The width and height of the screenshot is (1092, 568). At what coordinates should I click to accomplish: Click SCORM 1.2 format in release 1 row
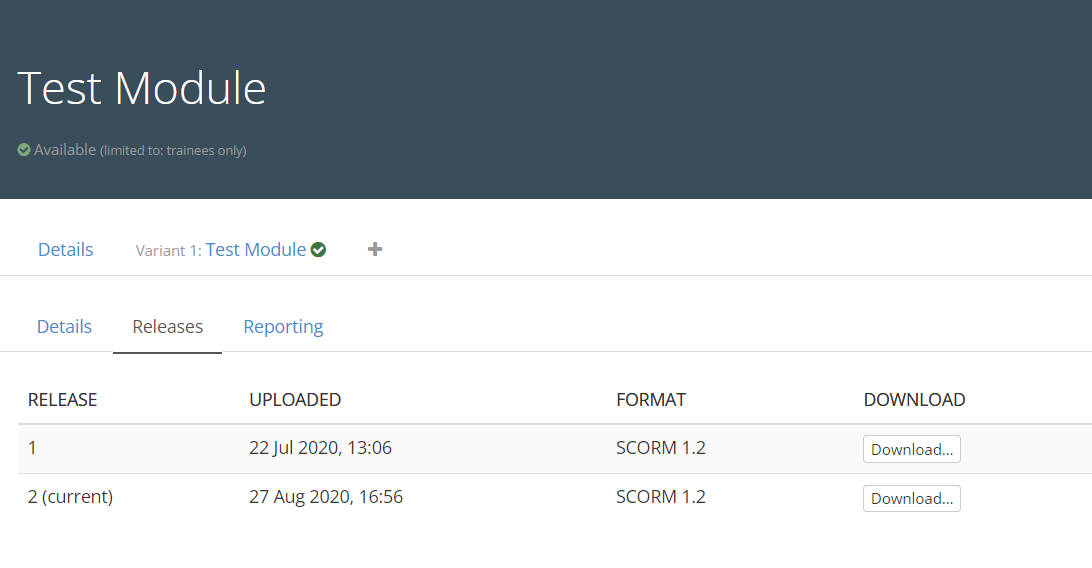coord(661,448)
